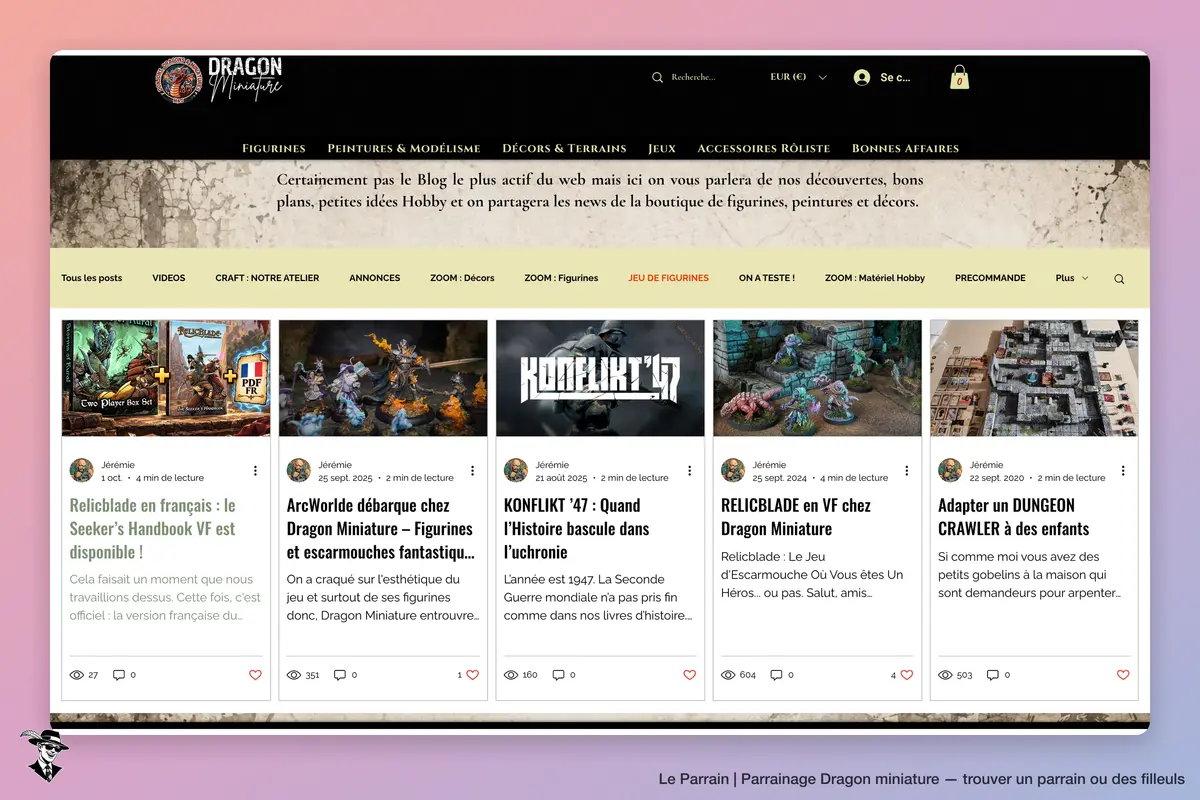Screen dimensions: 1200x800
Task: Open more options for RELICBLADE en VF post
Action: point(907,471)
